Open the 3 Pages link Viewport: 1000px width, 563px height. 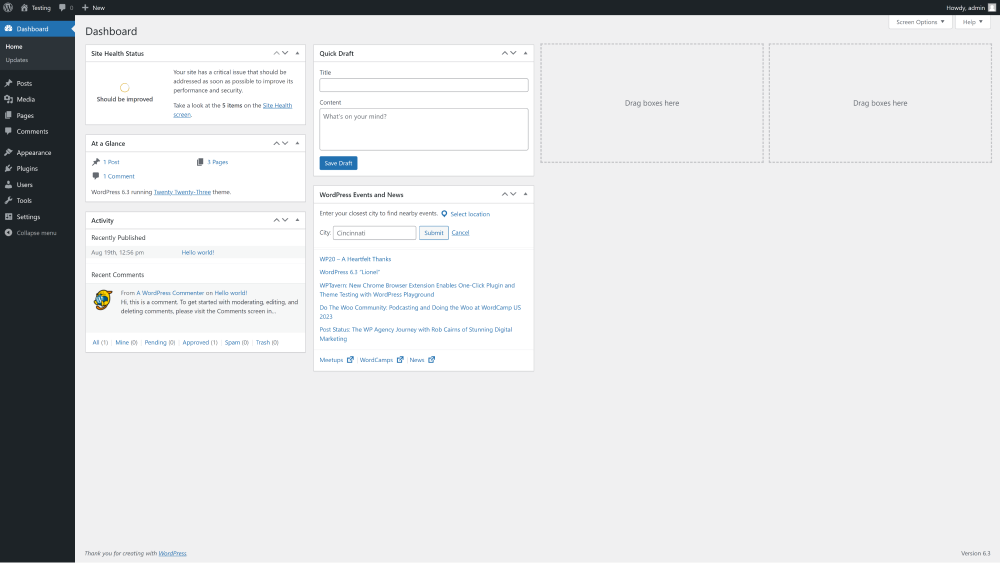[x=217, y=162]
